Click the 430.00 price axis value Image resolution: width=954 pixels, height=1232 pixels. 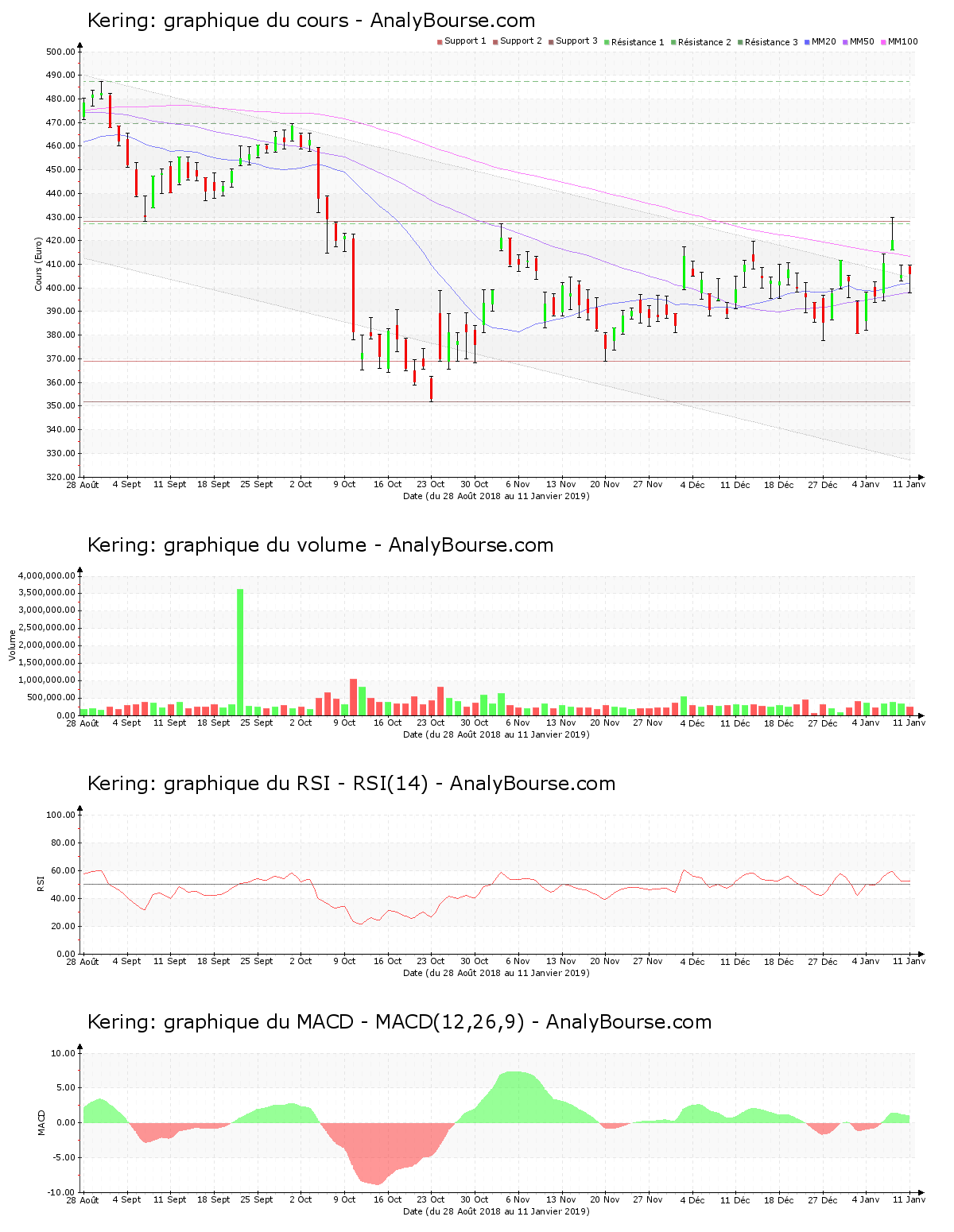(x=60, y=217)
